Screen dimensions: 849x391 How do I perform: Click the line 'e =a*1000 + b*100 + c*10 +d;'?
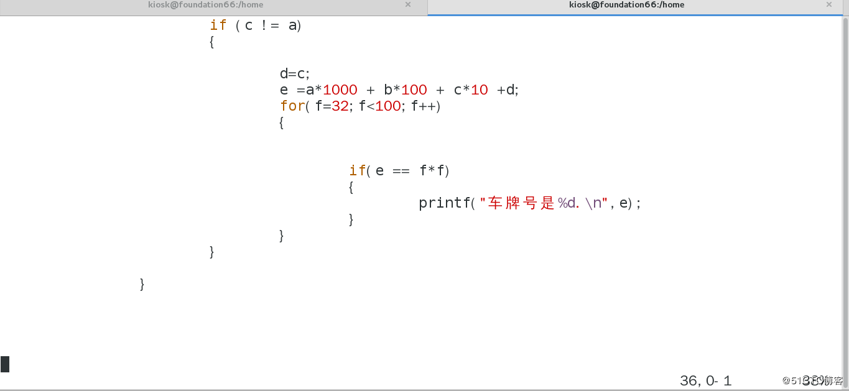point(399,90)
